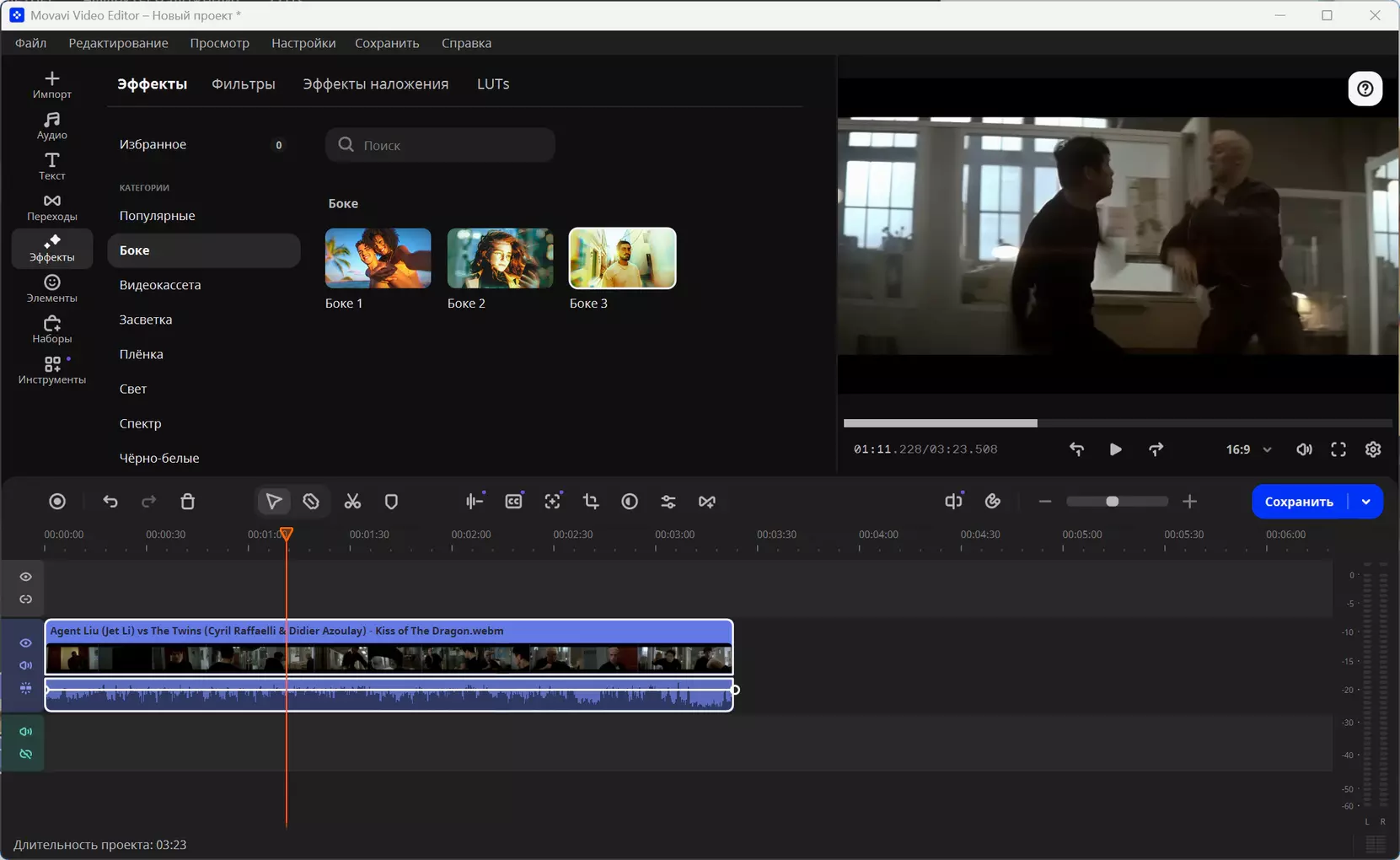Zoom out the timeline with minus button
Image resolution: width=1400 pixels, height=860 pixels.
pos(1045,502)
